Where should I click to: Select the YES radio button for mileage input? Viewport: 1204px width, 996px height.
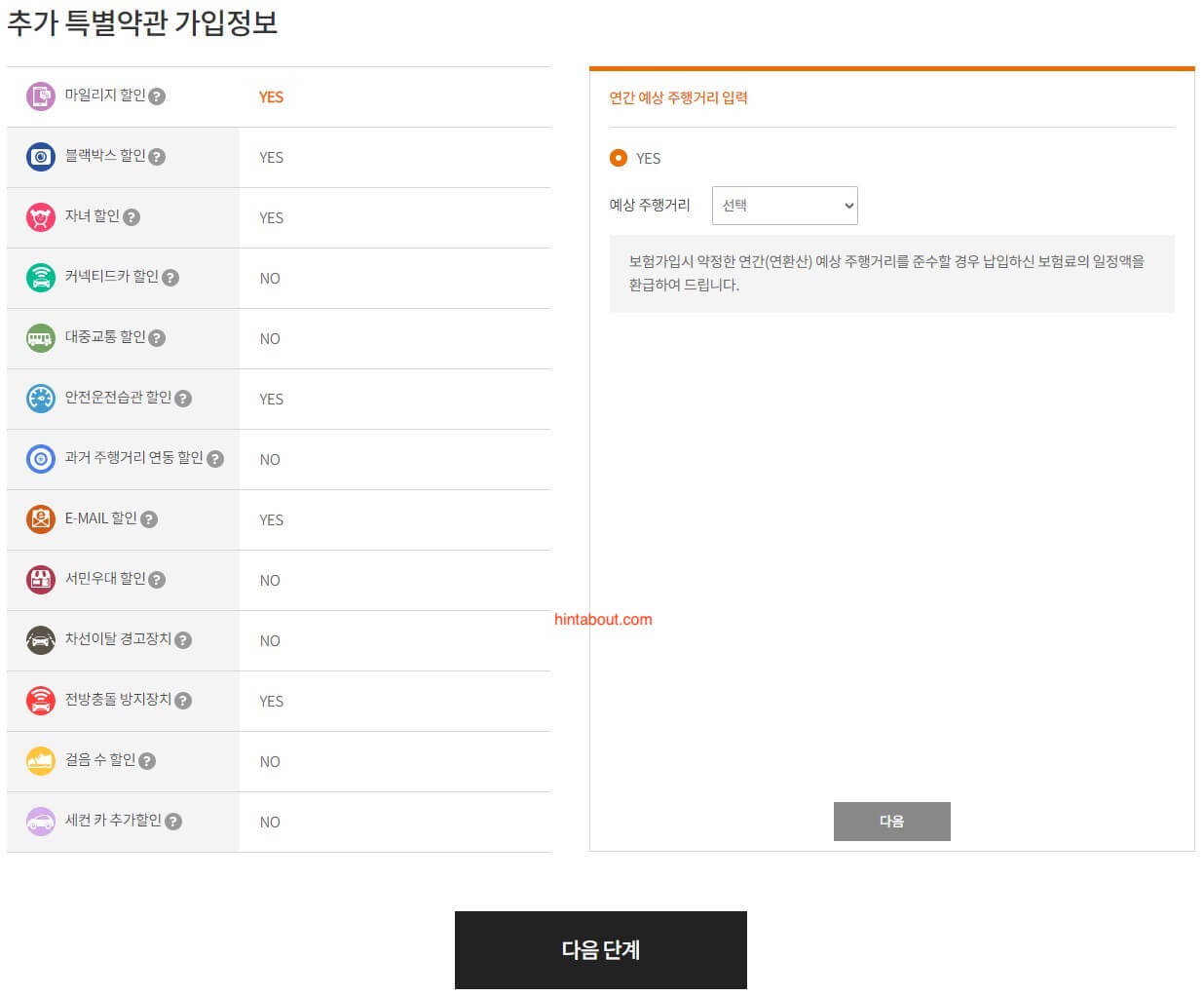click(618, 158)
